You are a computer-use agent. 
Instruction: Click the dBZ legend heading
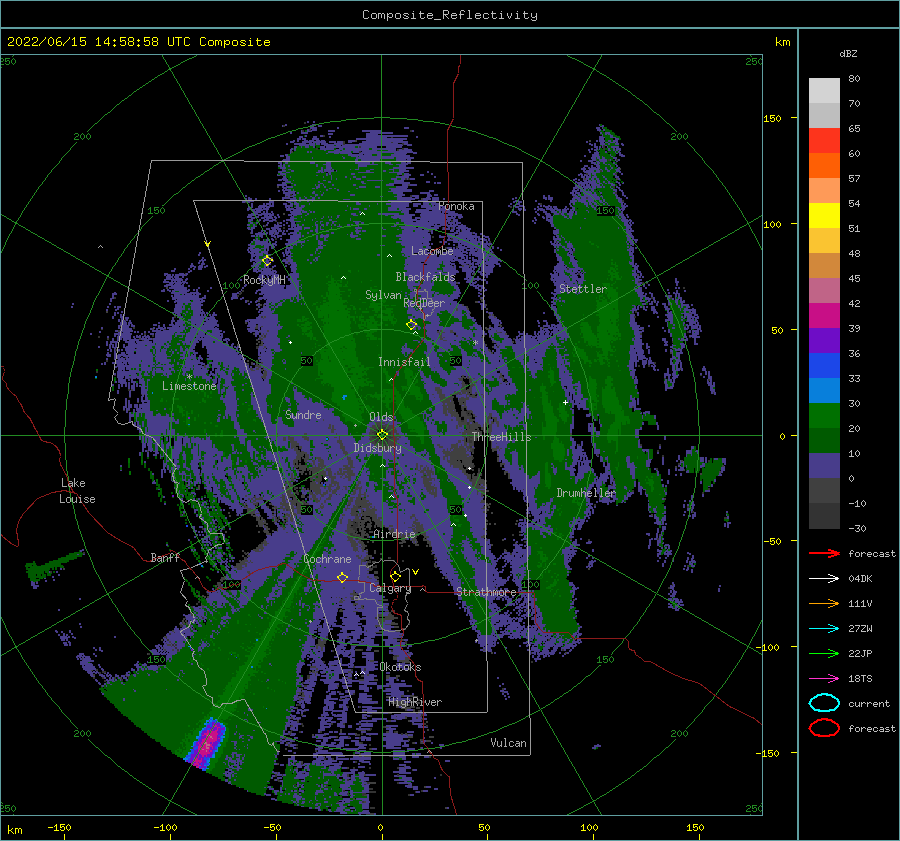(x=848, y=54)
